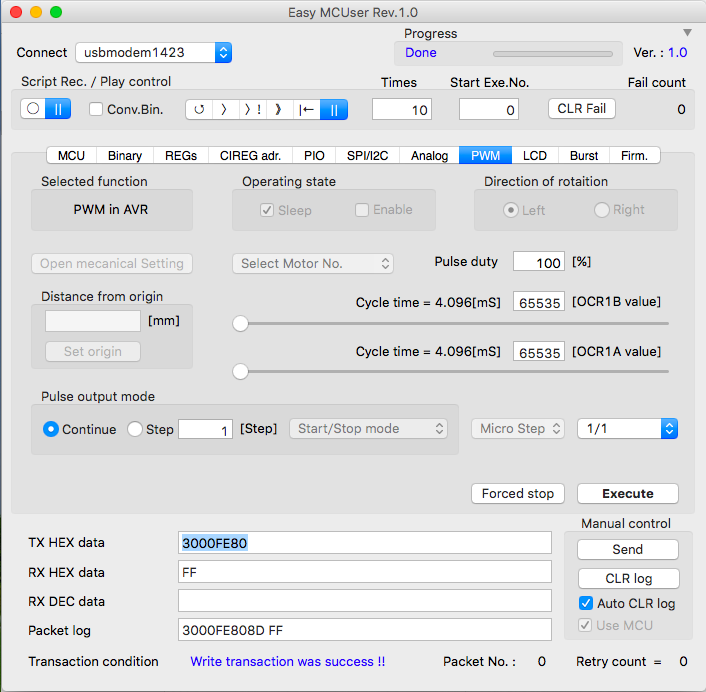The height and width of the screenshot is (692, 706).
Task: Open the Start/Stop mode dropdown
Action: pyautogui.click(x=368, y=429)
